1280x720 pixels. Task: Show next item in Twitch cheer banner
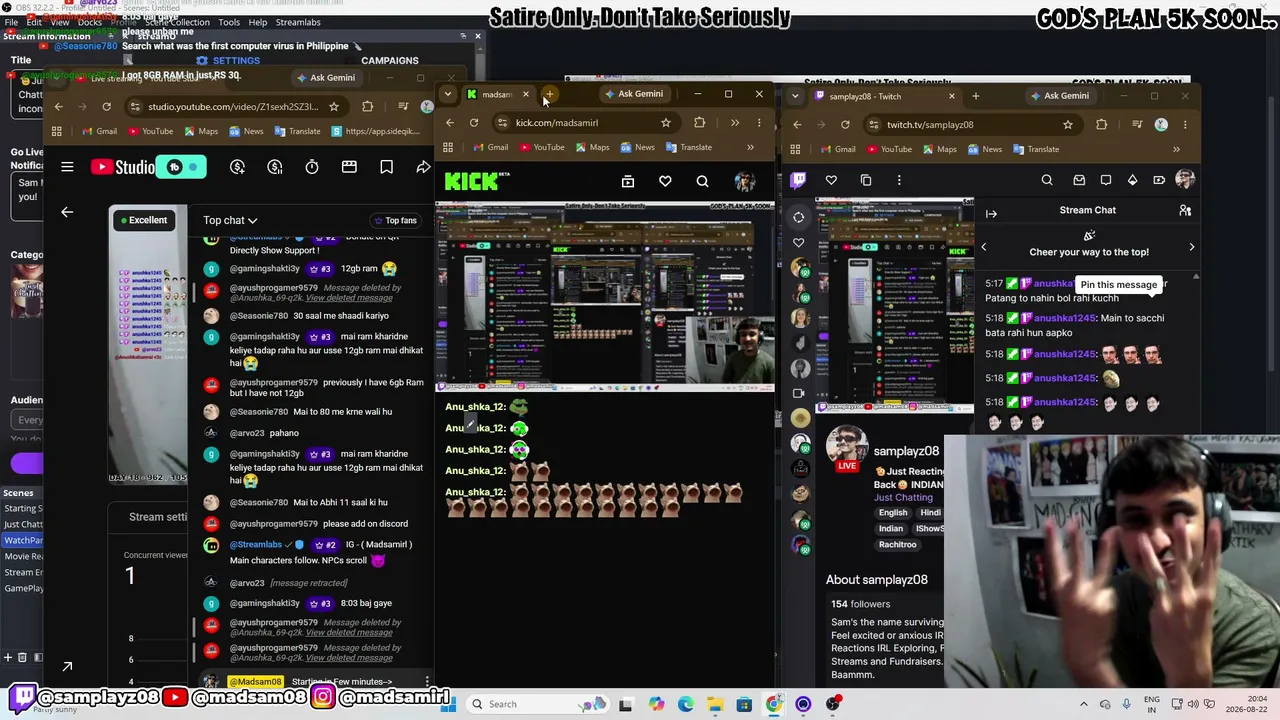point(1191,246)
